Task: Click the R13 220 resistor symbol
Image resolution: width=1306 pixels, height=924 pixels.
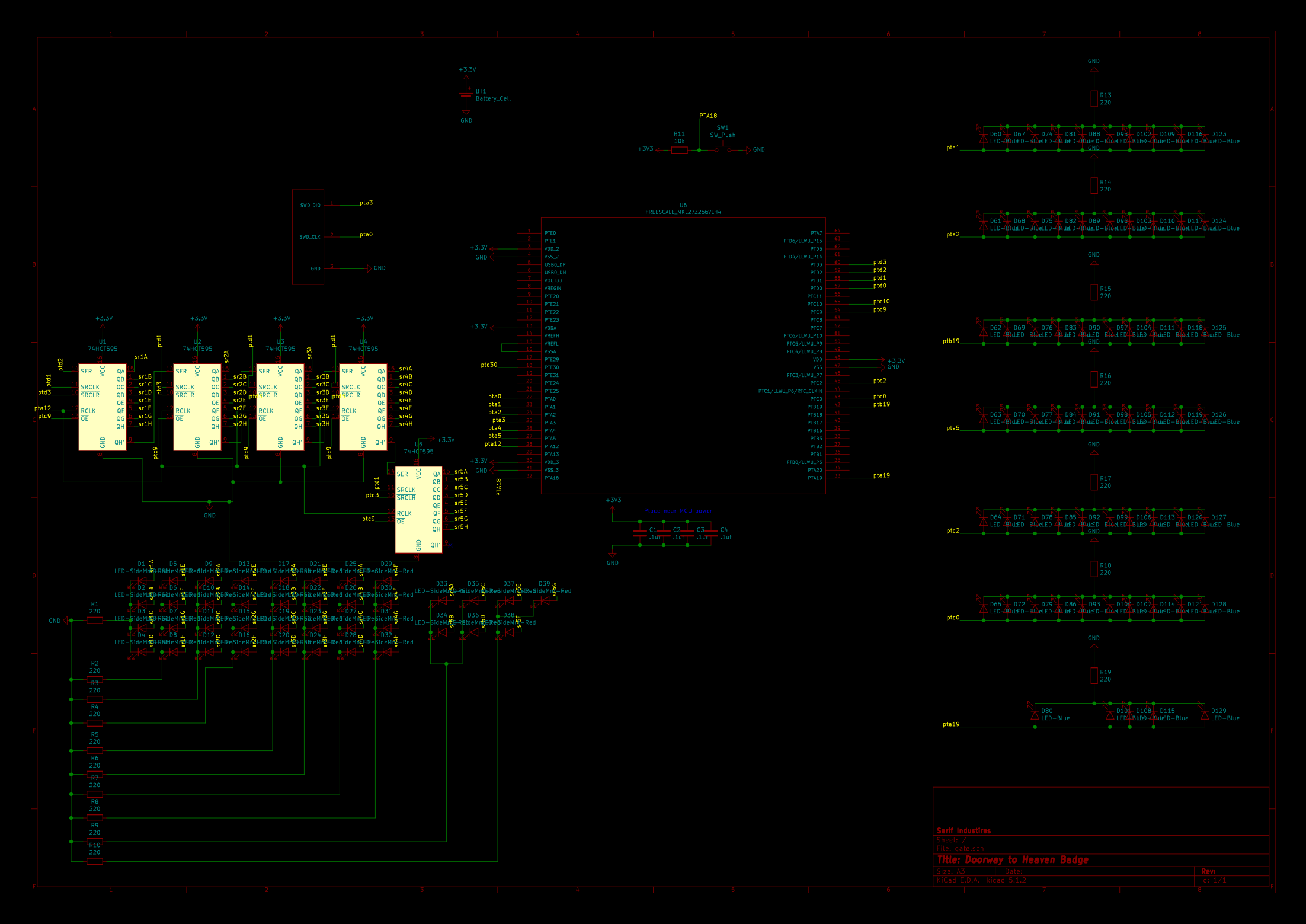Action: pos(1094,99)
